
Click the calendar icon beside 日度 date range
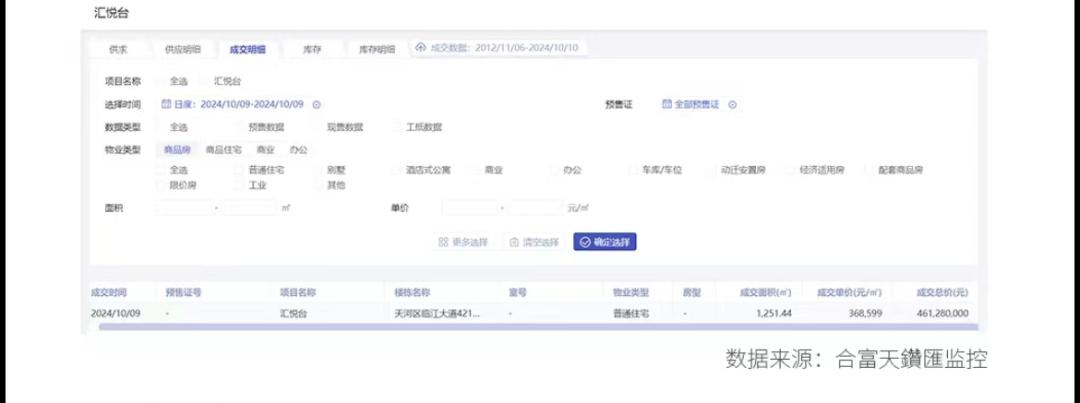(166, 104)
